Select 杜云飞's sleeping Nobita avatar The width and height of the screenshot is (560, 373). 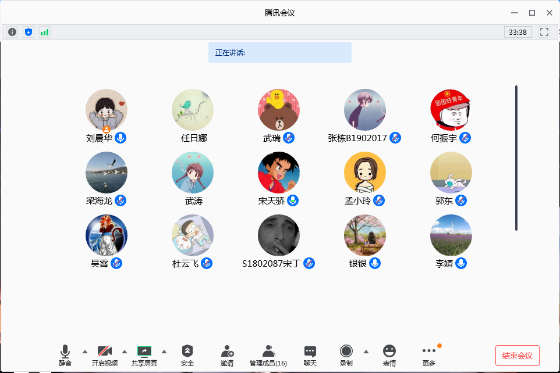193,235
